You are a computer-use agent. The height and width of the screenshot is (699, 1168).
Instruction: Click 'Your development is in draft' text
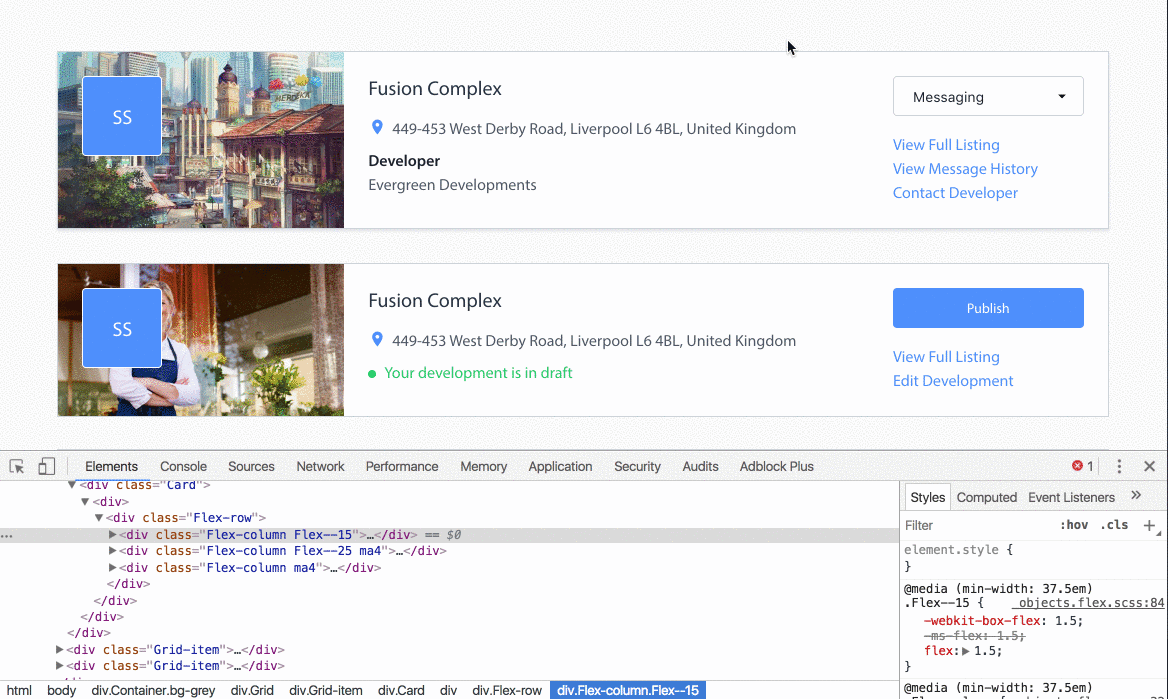[x=478, y=373]
